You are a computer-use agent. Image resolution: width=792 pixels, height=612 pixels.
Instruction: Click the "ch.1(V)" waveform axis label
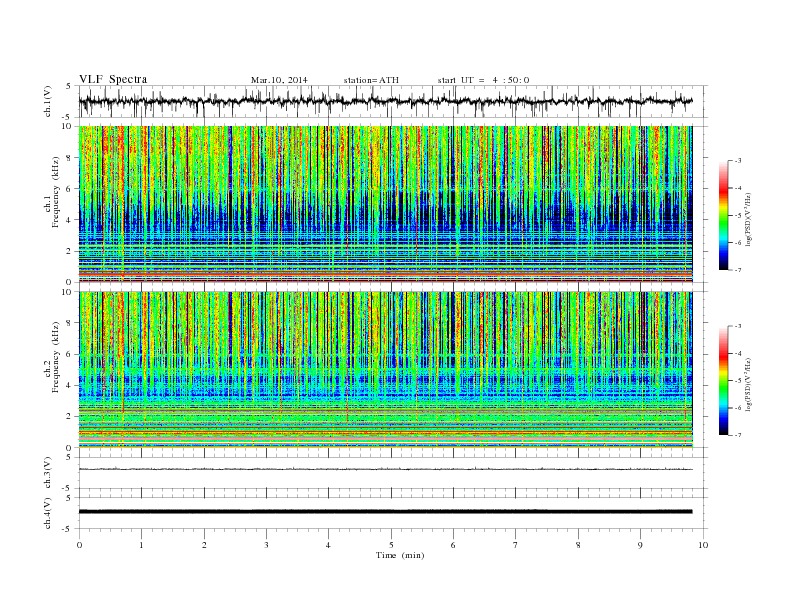point(48,101)
